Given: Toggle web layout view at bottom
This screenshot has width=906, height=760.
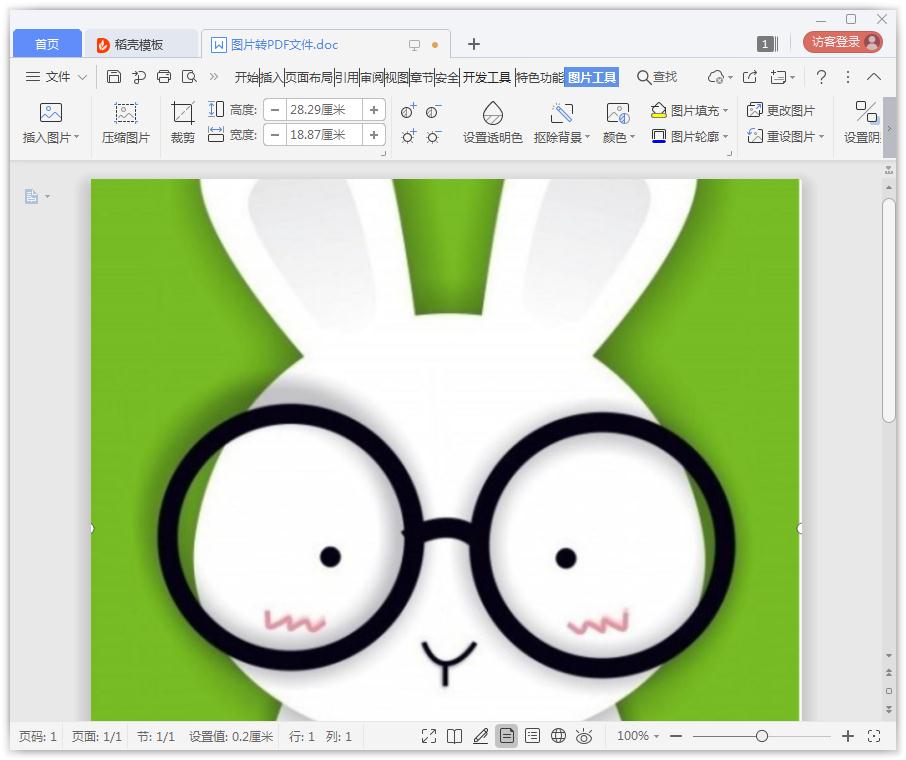Looking at the screenshot, I should pyautogui.click(x=558, y=736).
